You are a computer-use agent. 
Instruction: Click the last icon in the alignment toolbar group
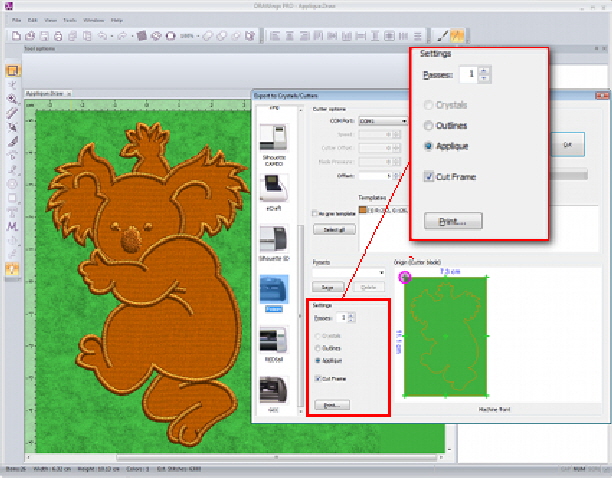[x=418, y=36]
